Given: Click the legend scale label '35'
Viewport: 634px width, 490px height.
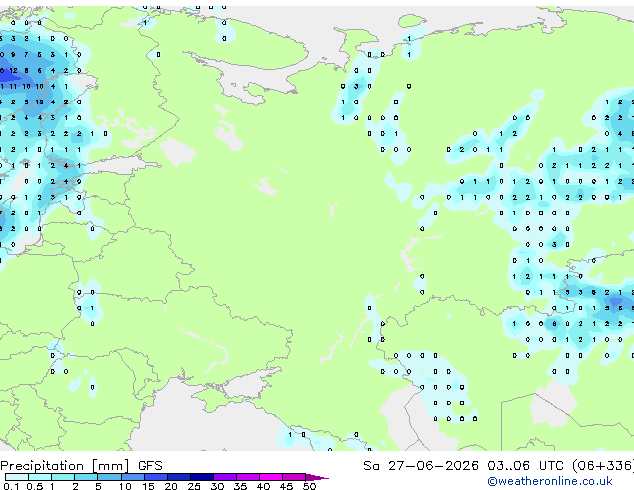Looking at the screenshot, I should [x=240, y=486].
